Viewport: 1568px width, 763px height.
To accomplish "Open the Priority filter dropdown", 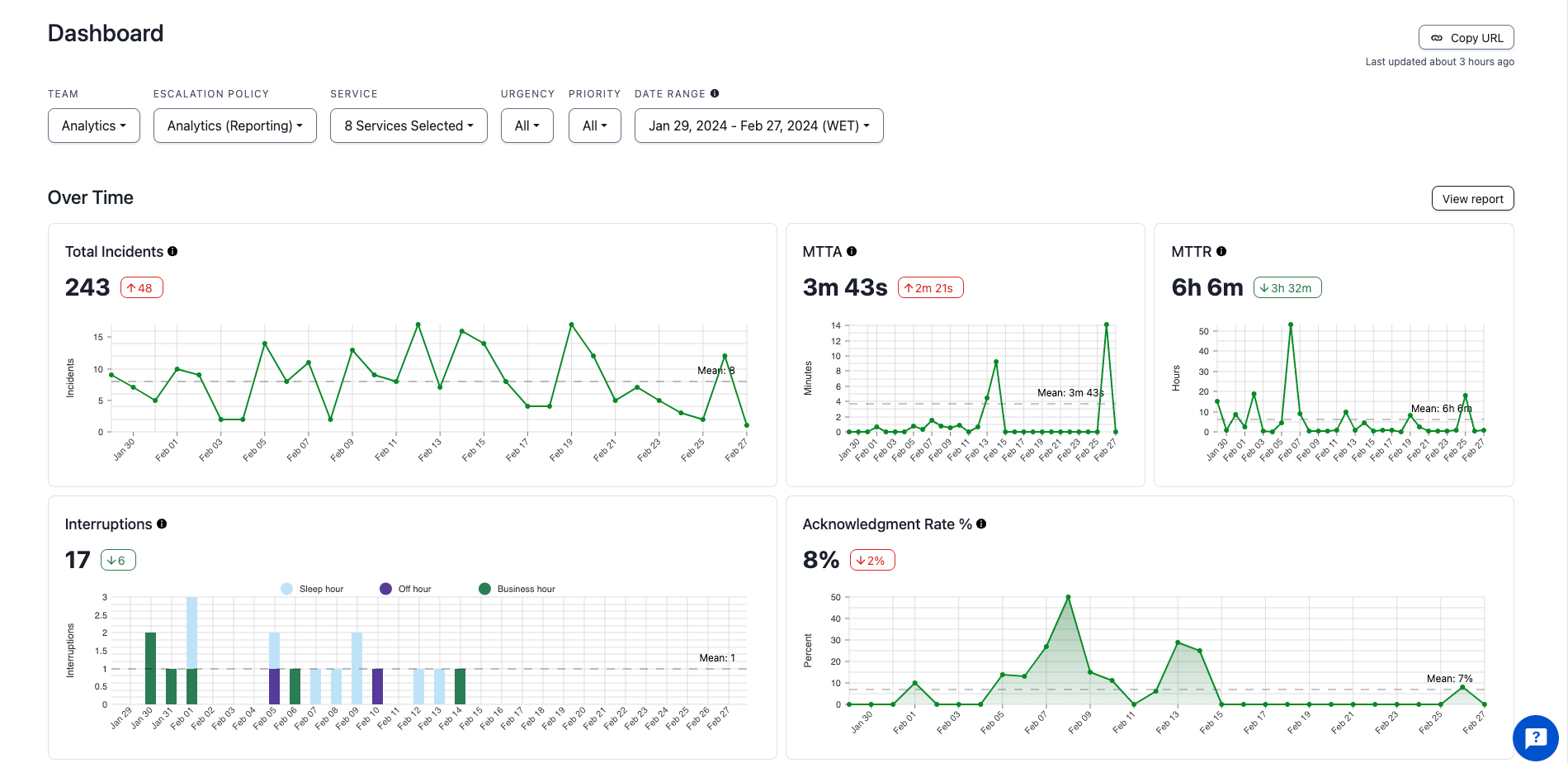I will tap(594, 126).
